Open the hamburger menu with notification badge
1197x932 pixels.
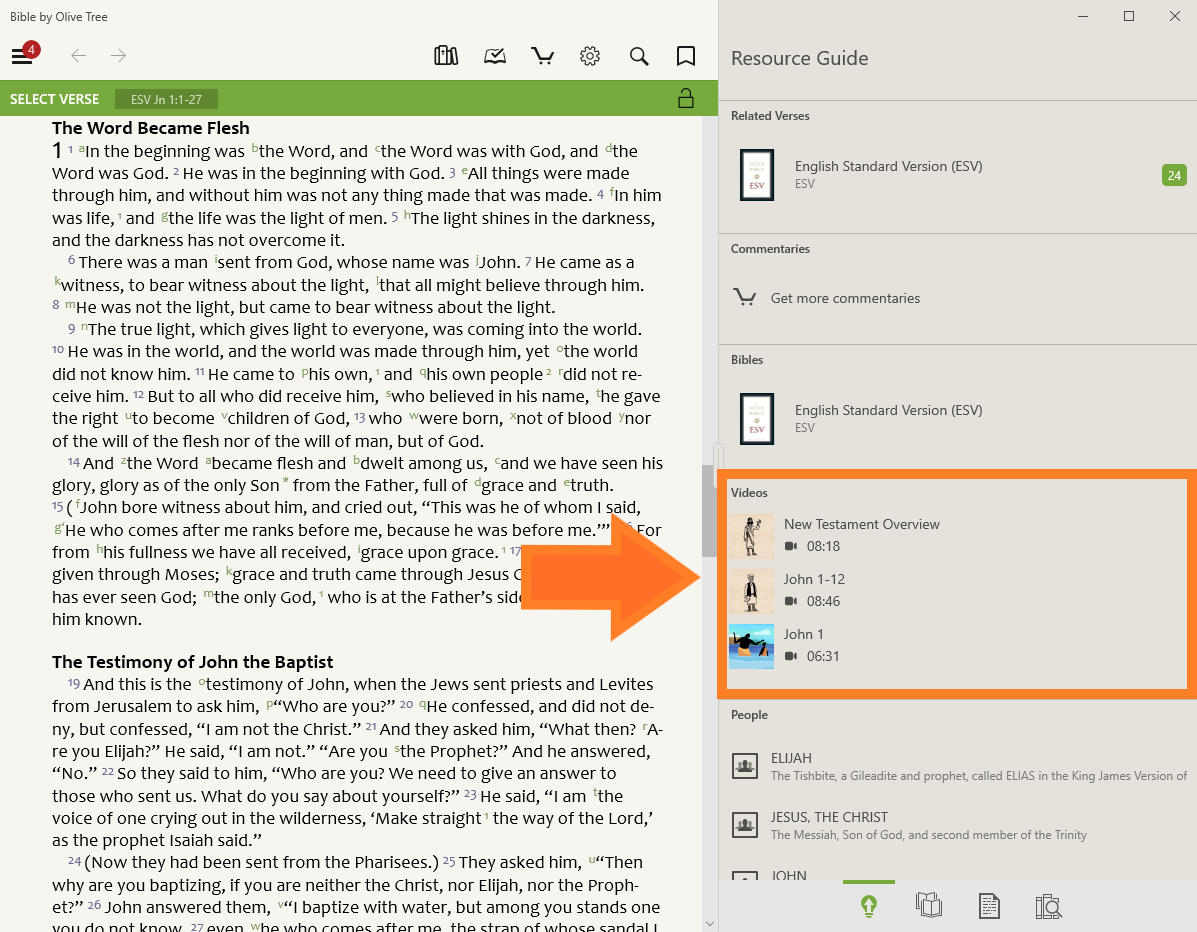[x=22, y=56]
